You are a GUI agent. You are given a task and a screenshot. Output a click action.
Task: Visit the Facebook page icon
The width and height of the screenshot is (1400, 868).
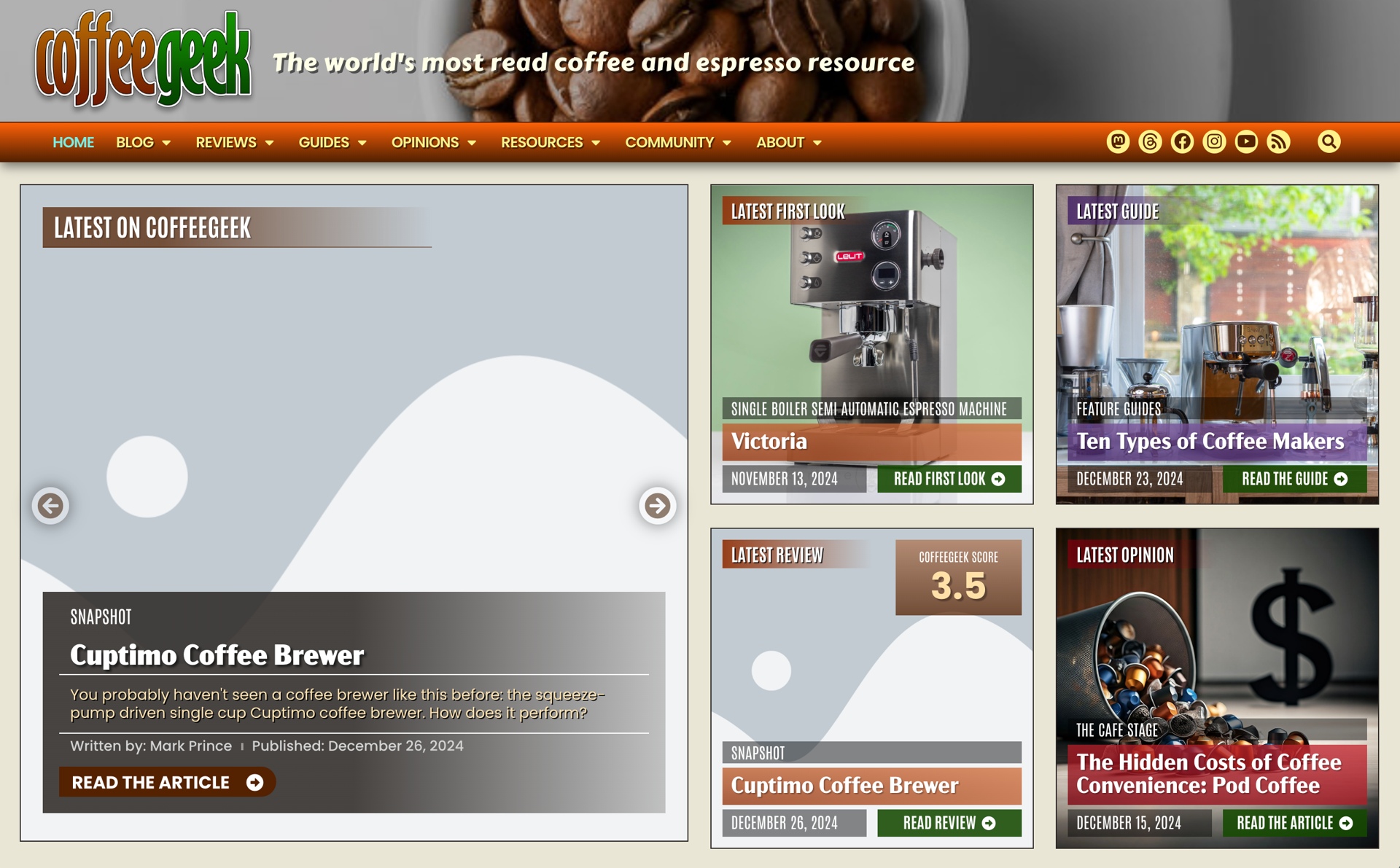pos(1182,141)
